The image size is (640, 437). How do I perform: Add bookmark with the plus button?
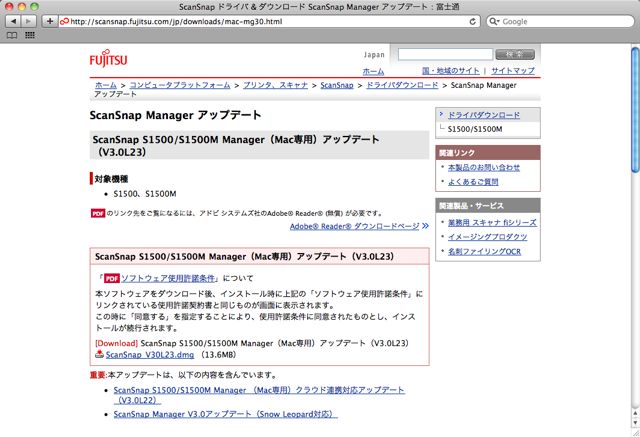(x=49, y=21)
